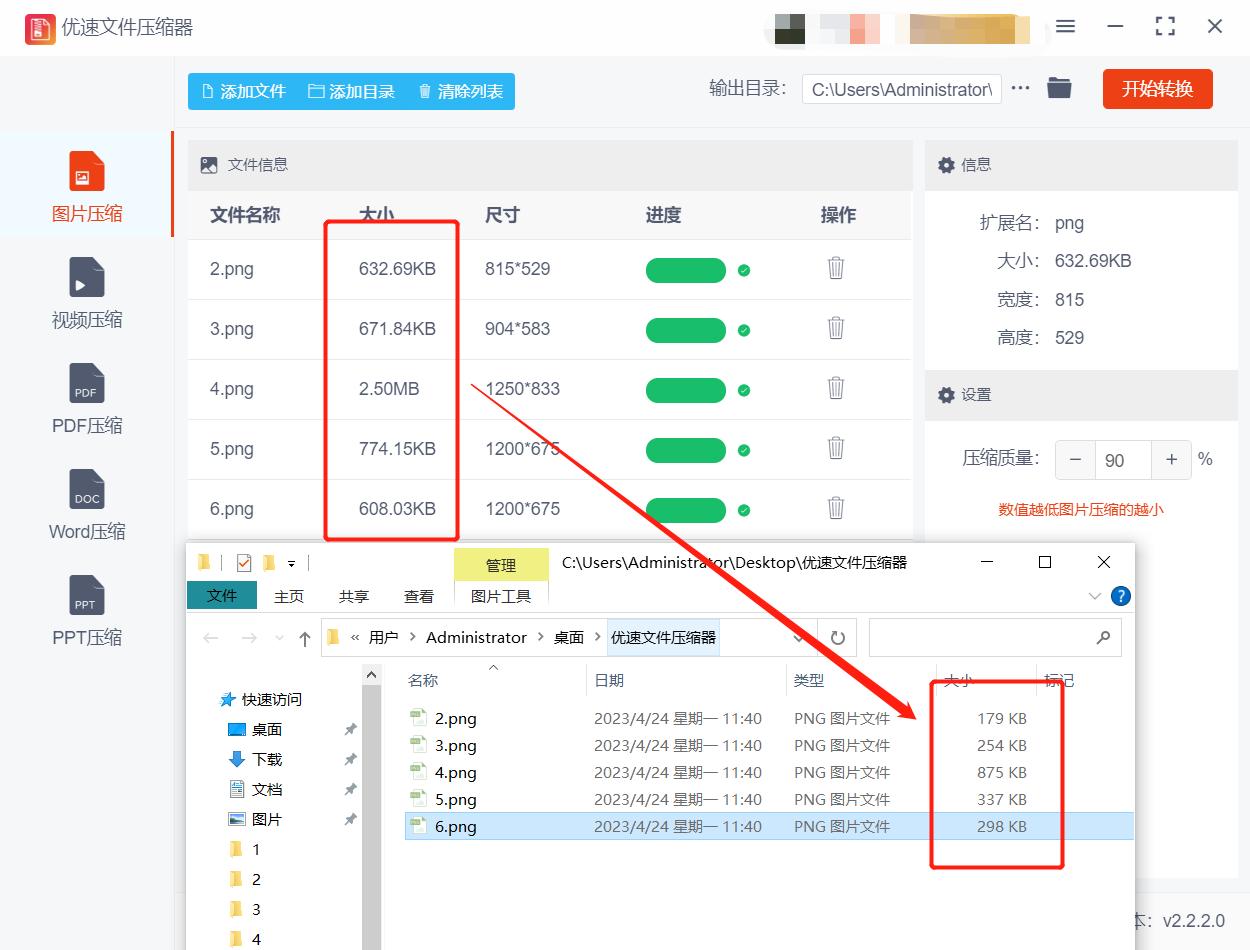The image size is (1250, 950).
Task: Open the folder browse icon beside 输出目录
Action: (1059, 88)
